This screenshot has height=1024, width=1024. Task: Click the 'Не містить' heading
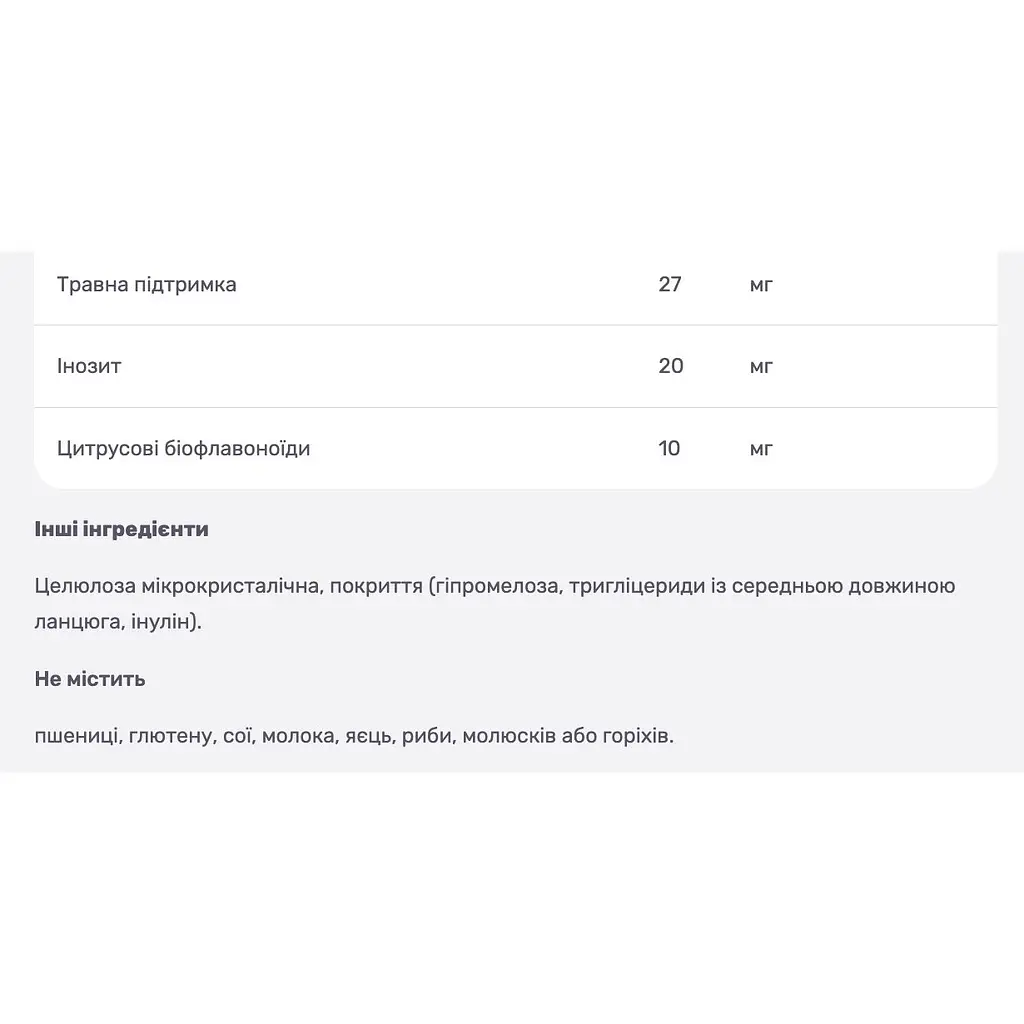point(90,679)
